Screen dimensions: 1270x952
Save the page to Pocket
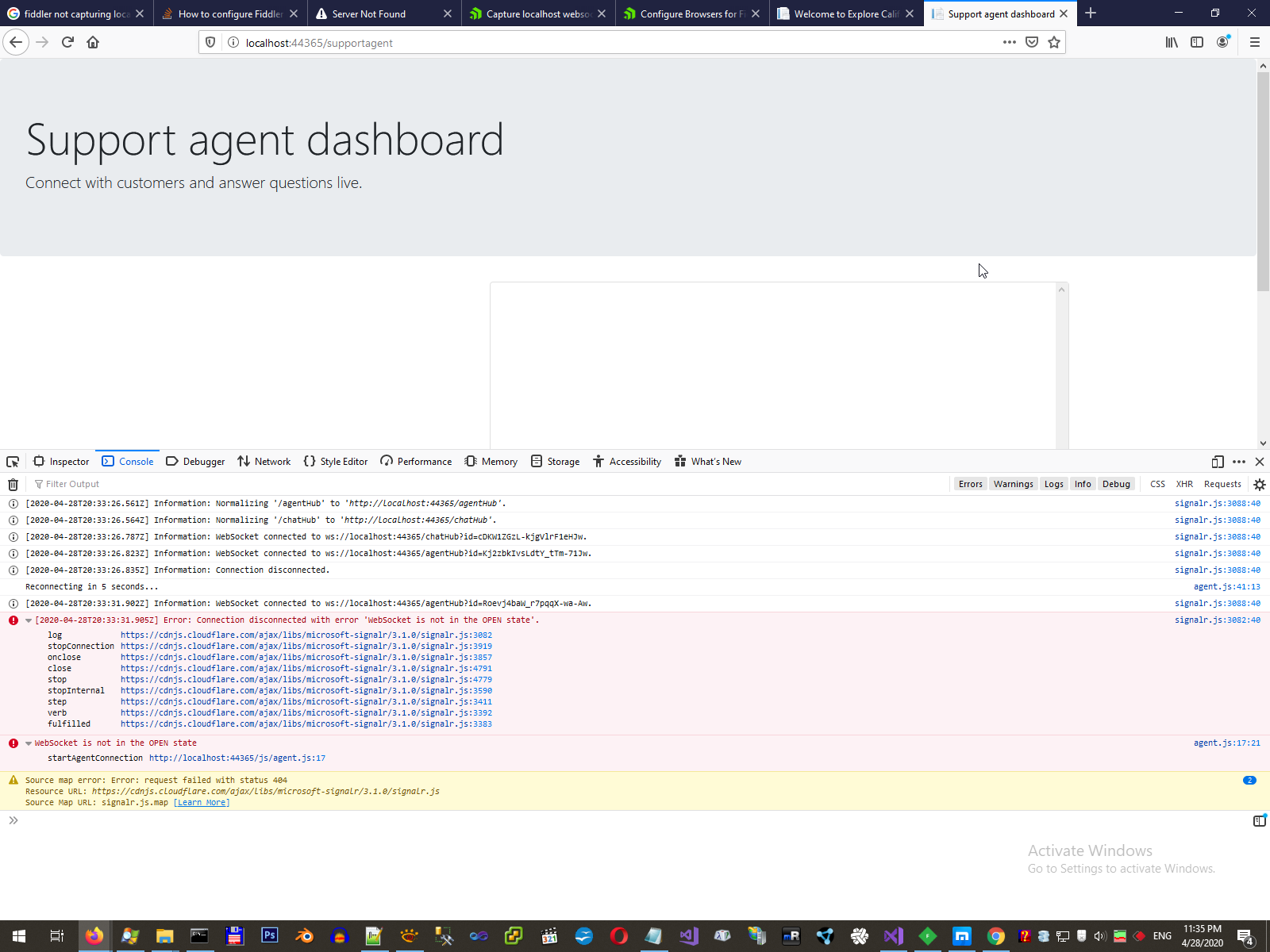[1032, 42]
